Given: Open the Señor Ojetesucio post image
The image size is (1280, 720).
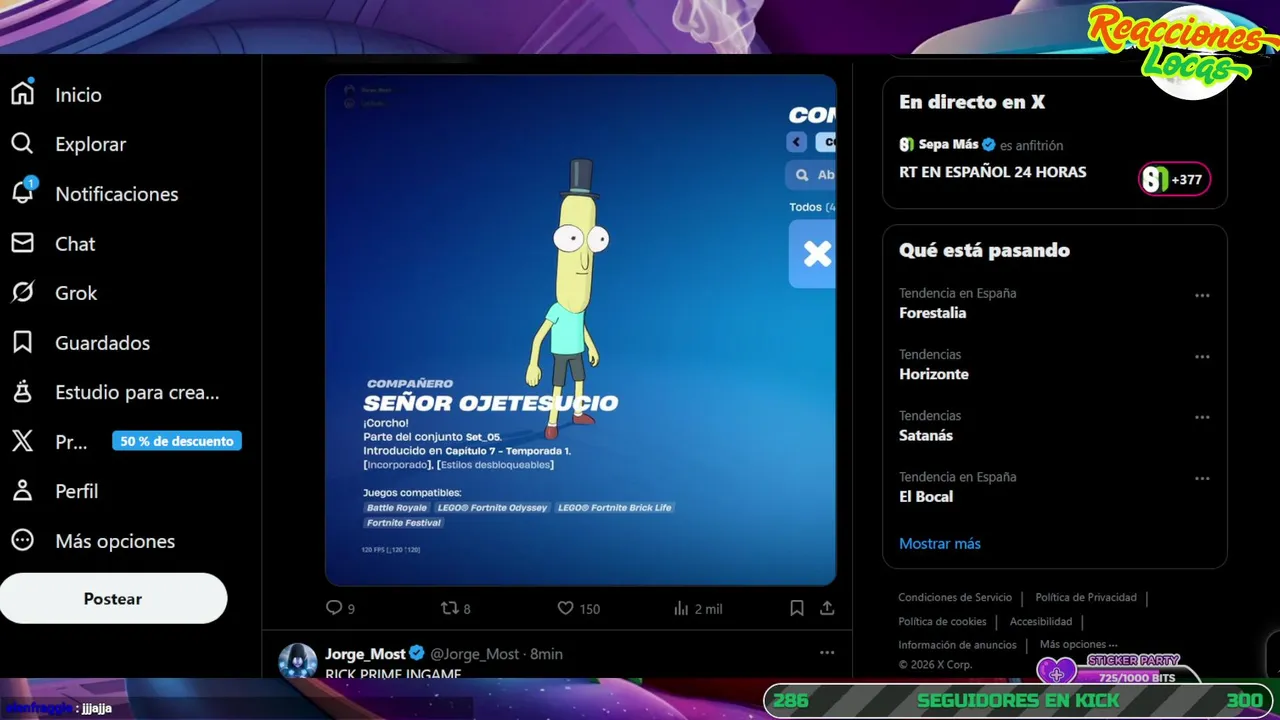Looking at the screenshot, I should [580, 330].
